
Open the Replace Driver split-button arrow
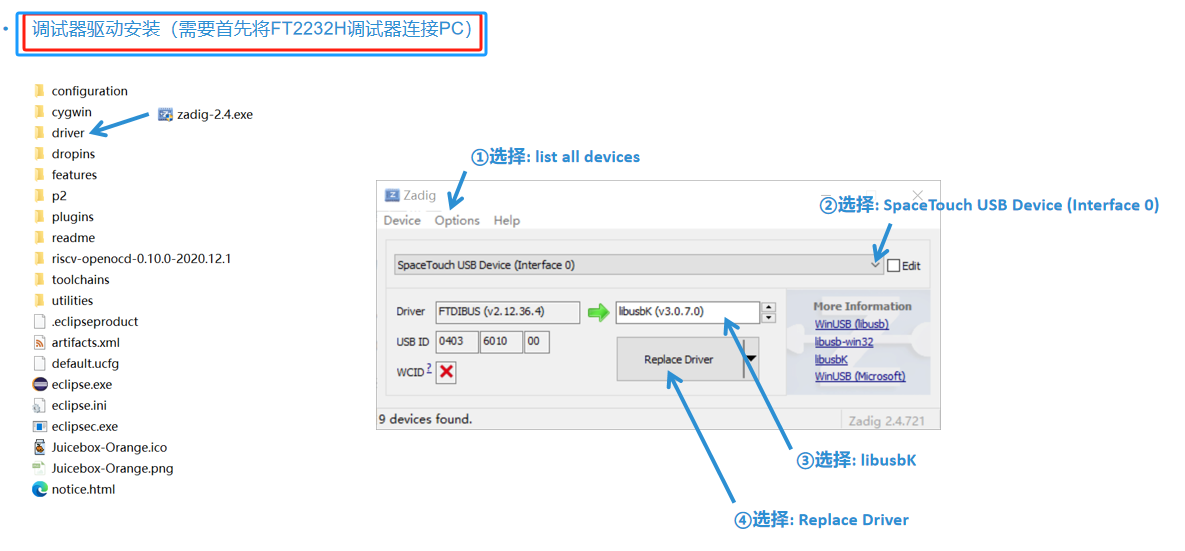(751, 359)
